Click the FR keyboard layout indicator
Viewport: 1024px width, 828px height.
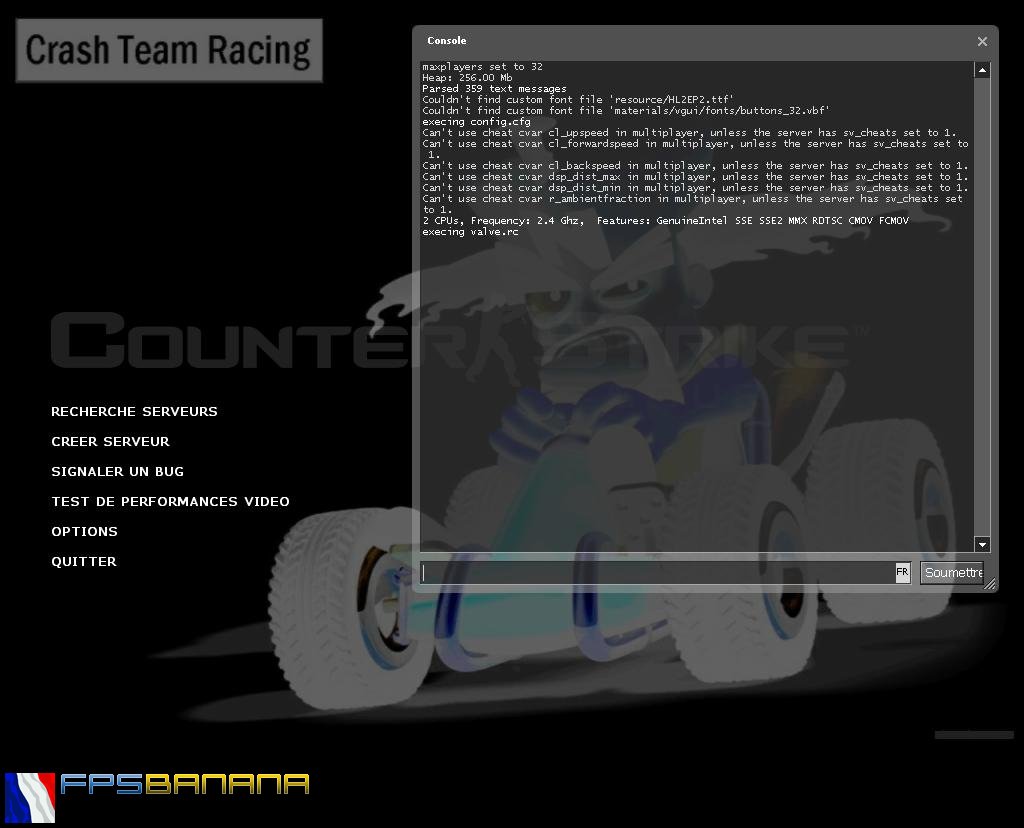point(901,572)
